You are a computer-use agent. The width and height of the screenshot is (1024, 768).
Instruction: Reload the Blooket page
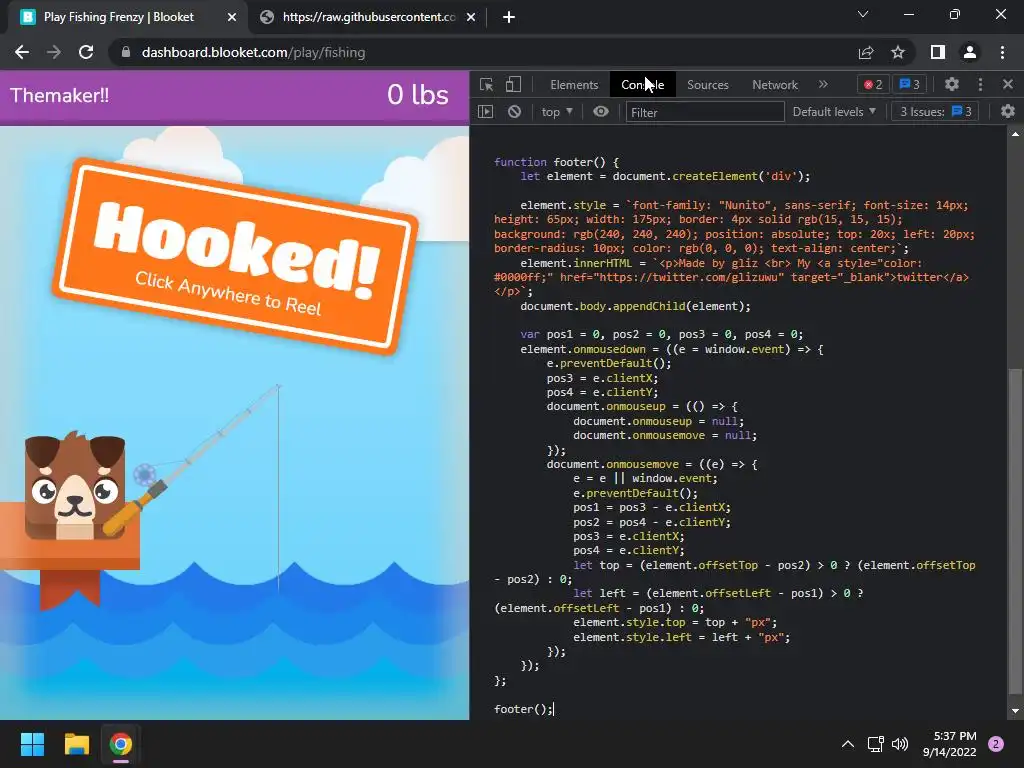(x=86, y=52)
